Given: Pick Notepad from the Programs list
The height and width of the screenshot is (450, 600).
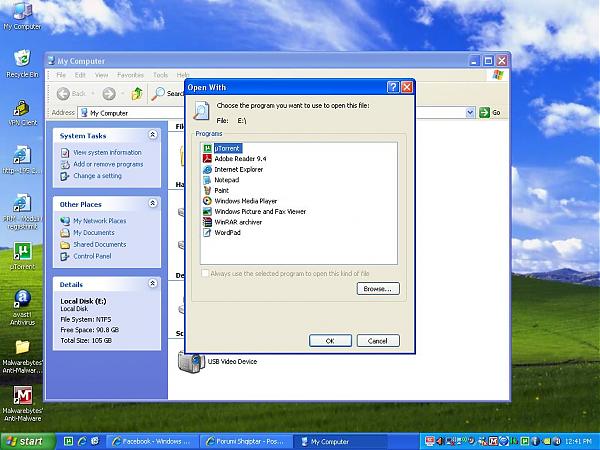Looking at the screenshot, I should (227, 179).
